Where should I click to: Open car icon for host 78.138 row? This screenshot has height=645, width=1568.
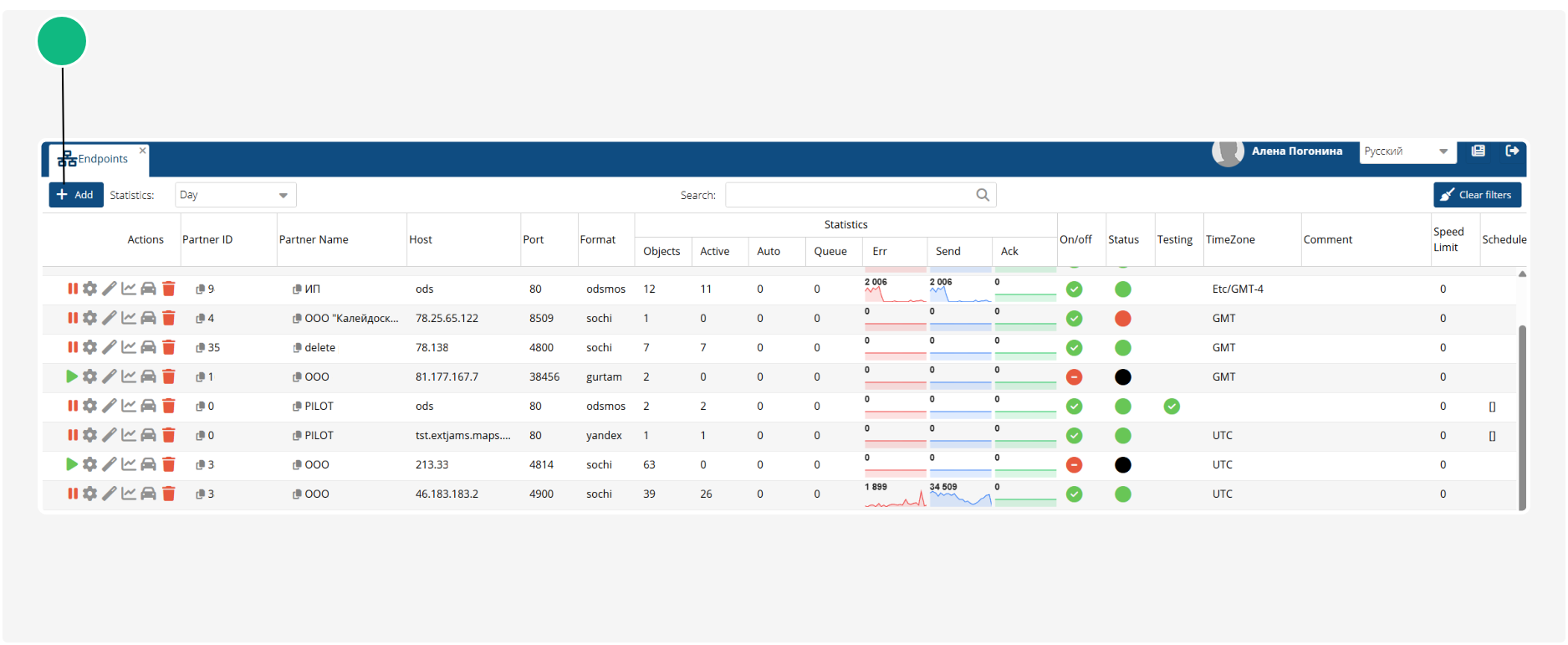148,347
